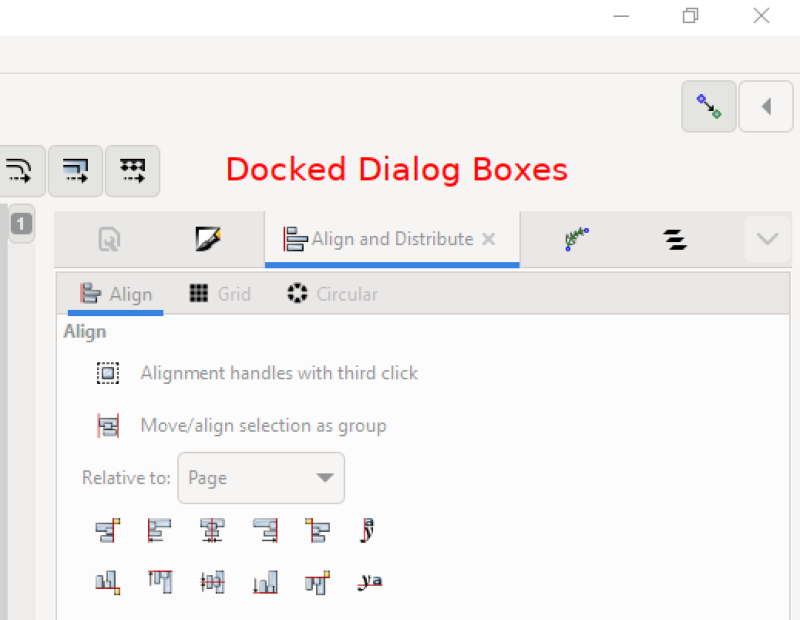Switch to the Align sub-tab

[116, 294]
